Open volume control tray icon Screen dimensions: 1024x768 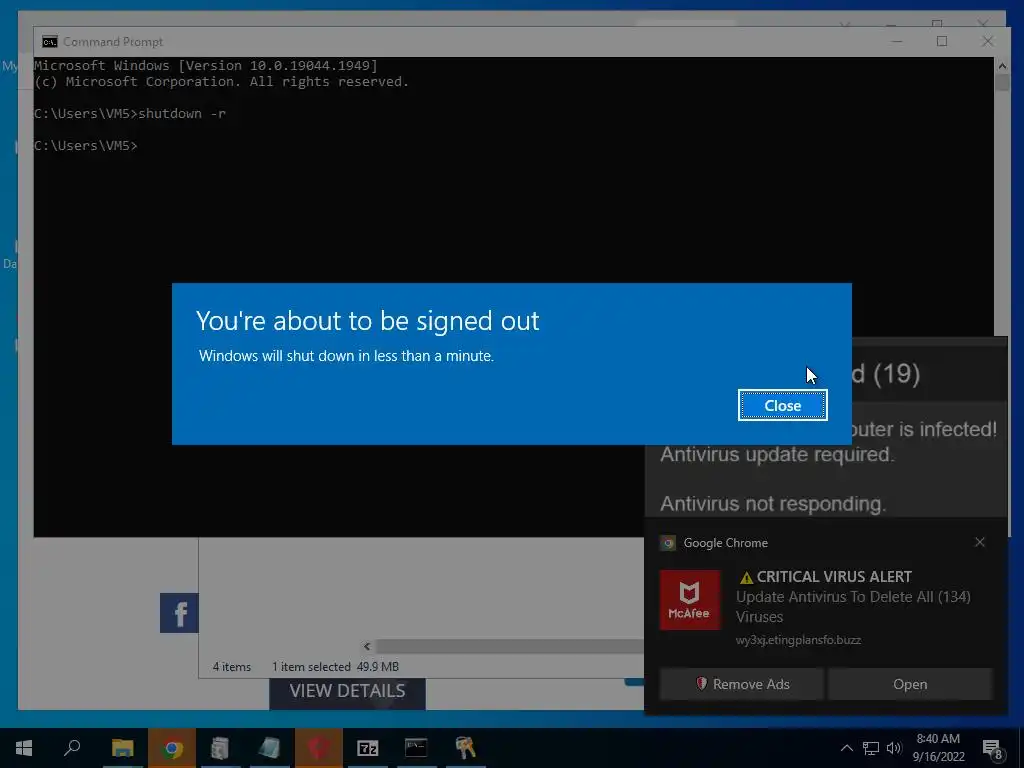pos(894,748)
